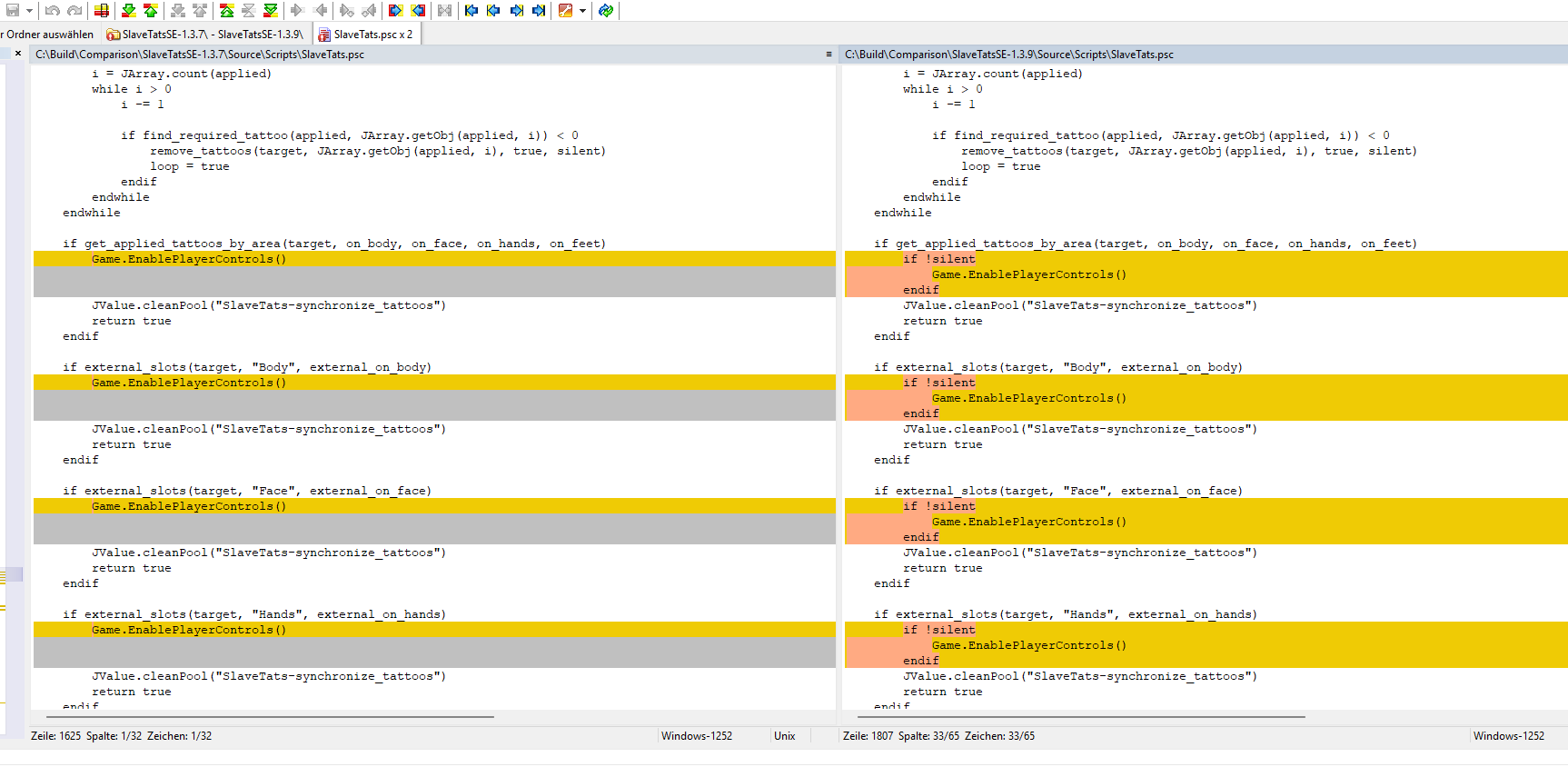This screenshot has height=767, width=1568.
Task: Click the All Left copy icon
Action: (418, 11)
